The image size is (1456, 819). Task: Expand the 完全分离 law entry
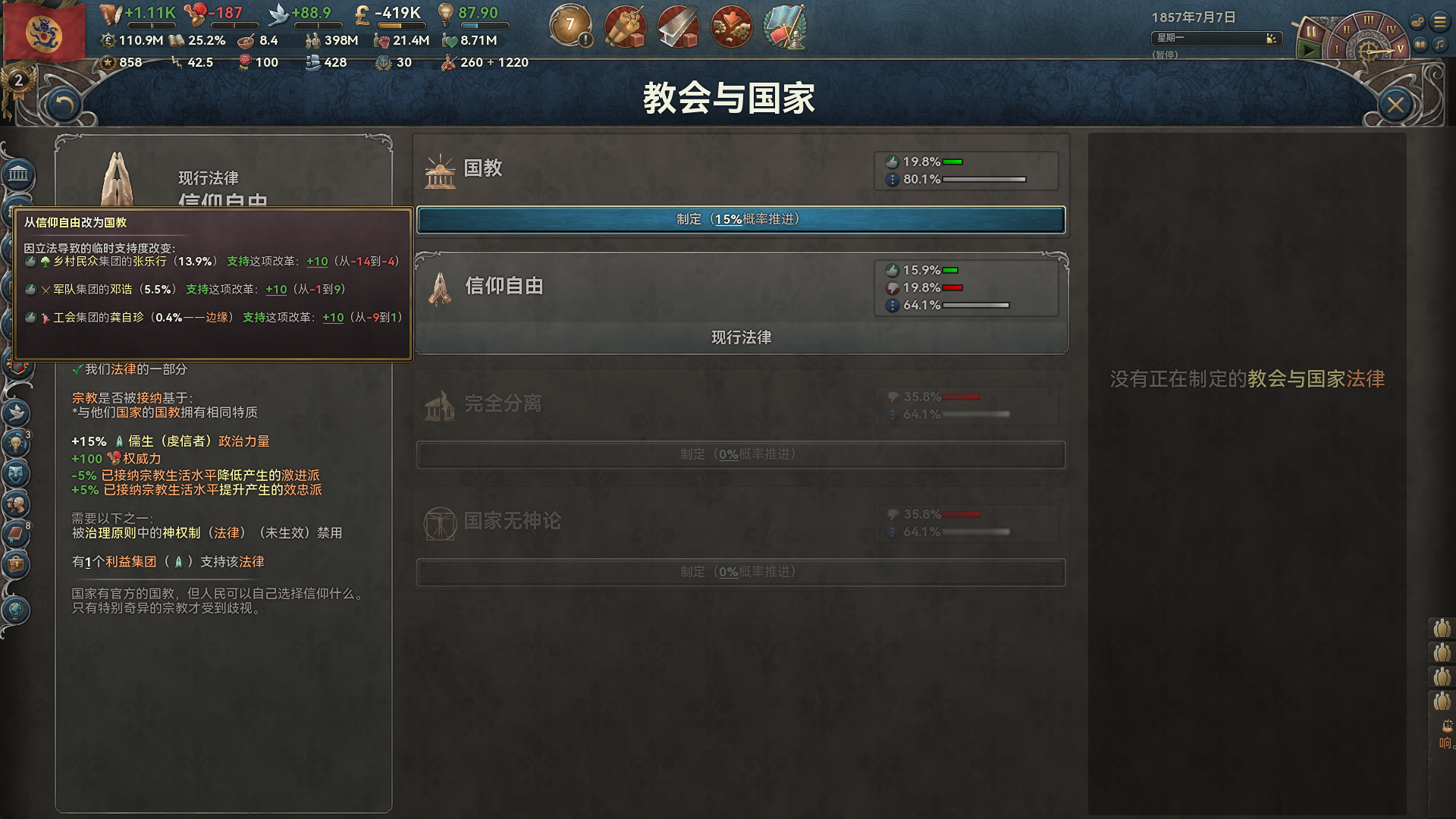click(740, 404)
